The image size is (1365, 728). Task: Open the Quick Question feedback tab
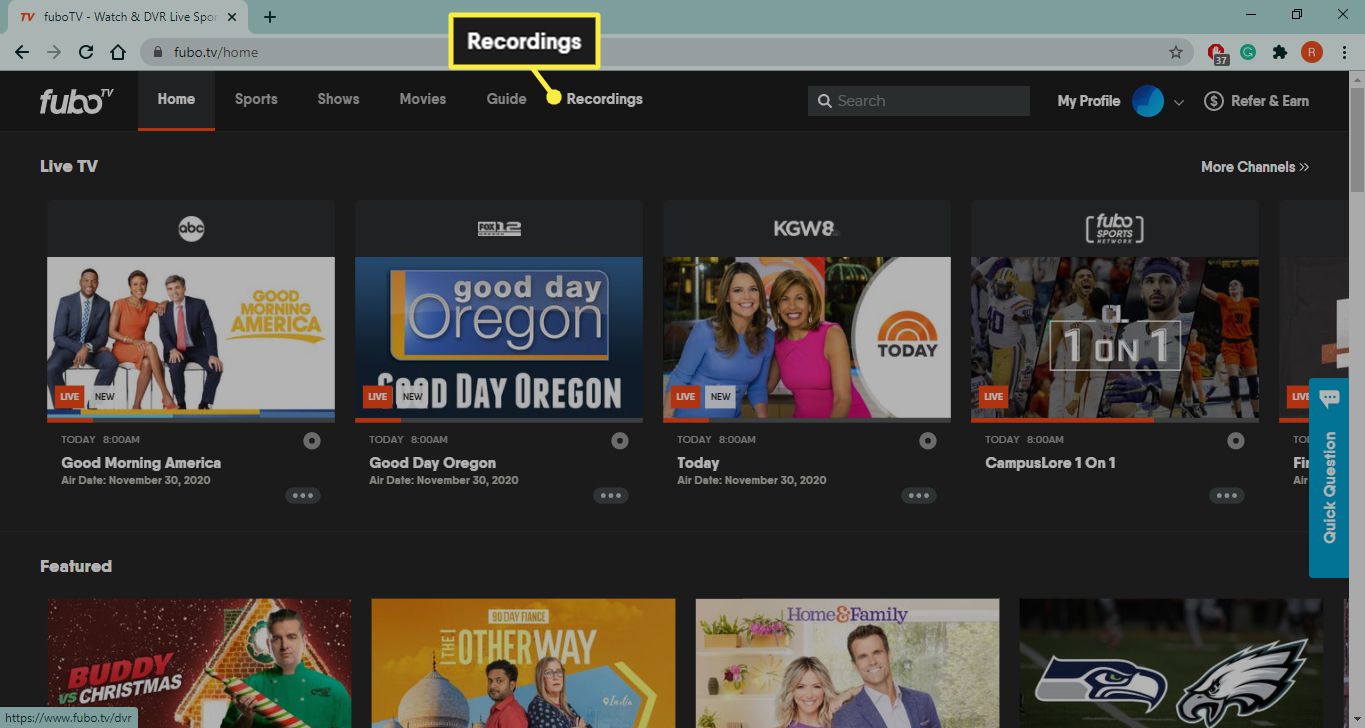(x=1329, y=478)
